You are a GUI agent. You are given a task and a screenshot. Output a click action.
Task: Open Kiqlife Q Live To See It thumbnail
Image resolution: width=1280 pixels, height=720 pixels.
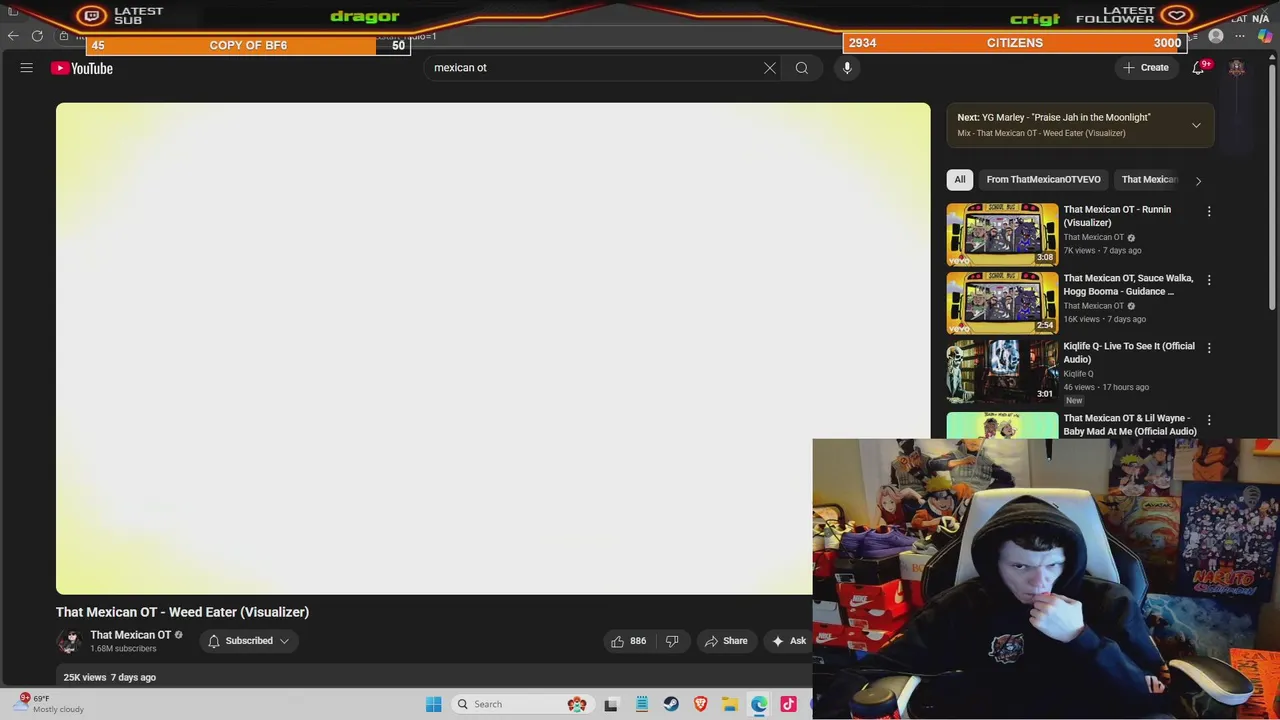[1002, 371]
